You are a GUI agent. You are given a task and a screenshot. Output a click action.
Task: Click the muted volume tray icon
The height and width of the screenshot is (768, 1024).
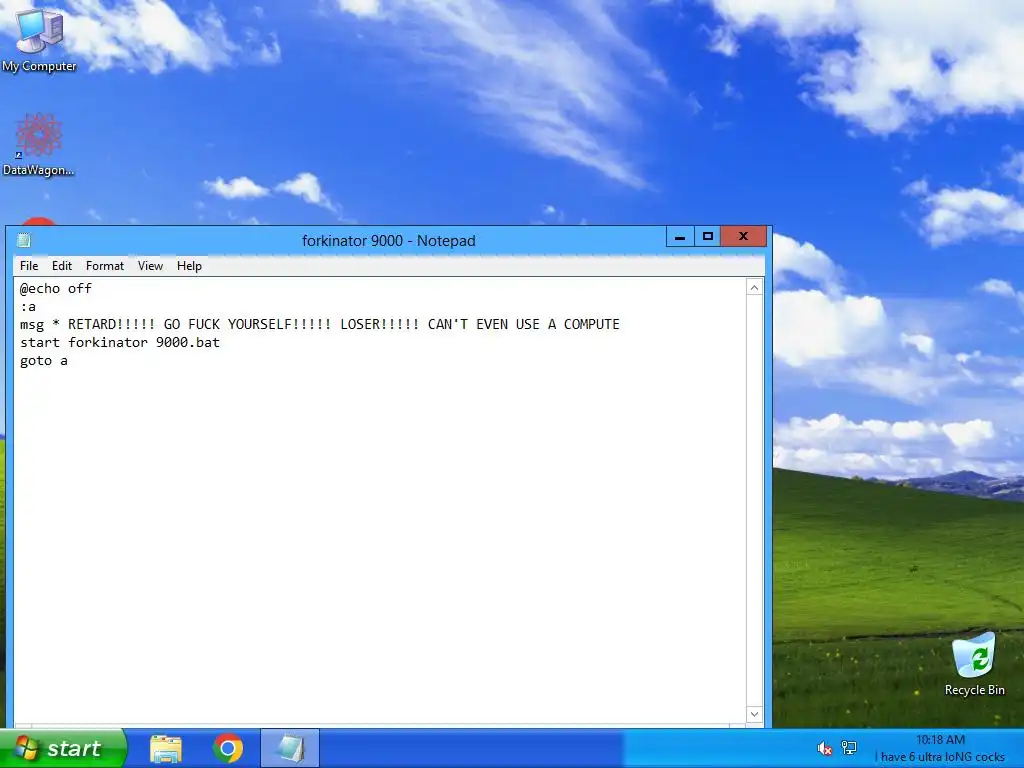(x=824, y=748)
